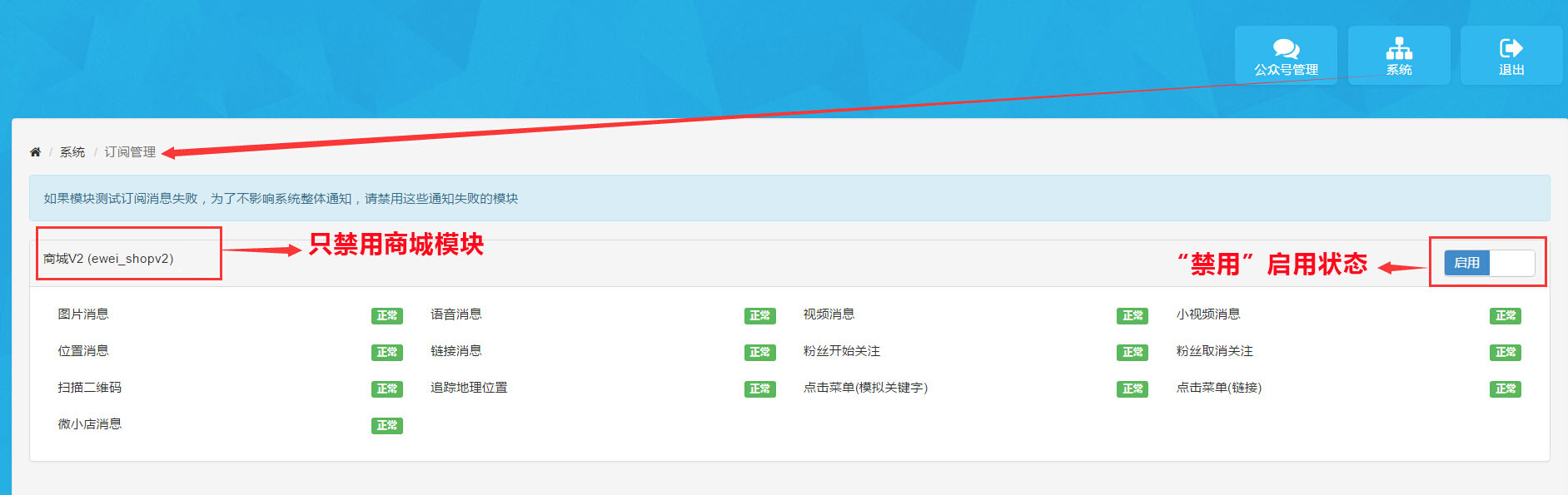This screenshot has height=495, width=1568.
Task: Select the 位置消息 subscription item
Action: pos(83,351)
